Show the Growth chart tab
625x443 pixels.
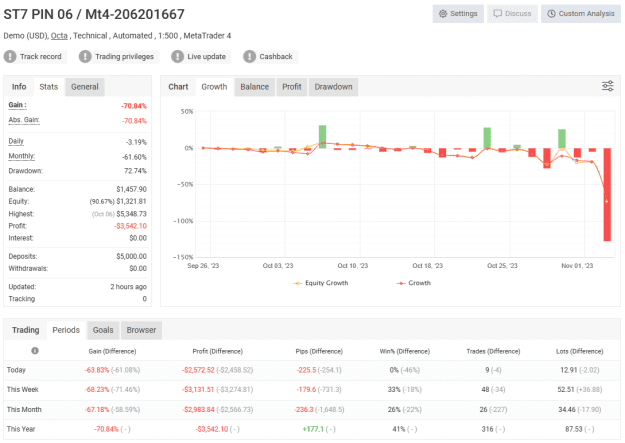(x=214, y=87)
